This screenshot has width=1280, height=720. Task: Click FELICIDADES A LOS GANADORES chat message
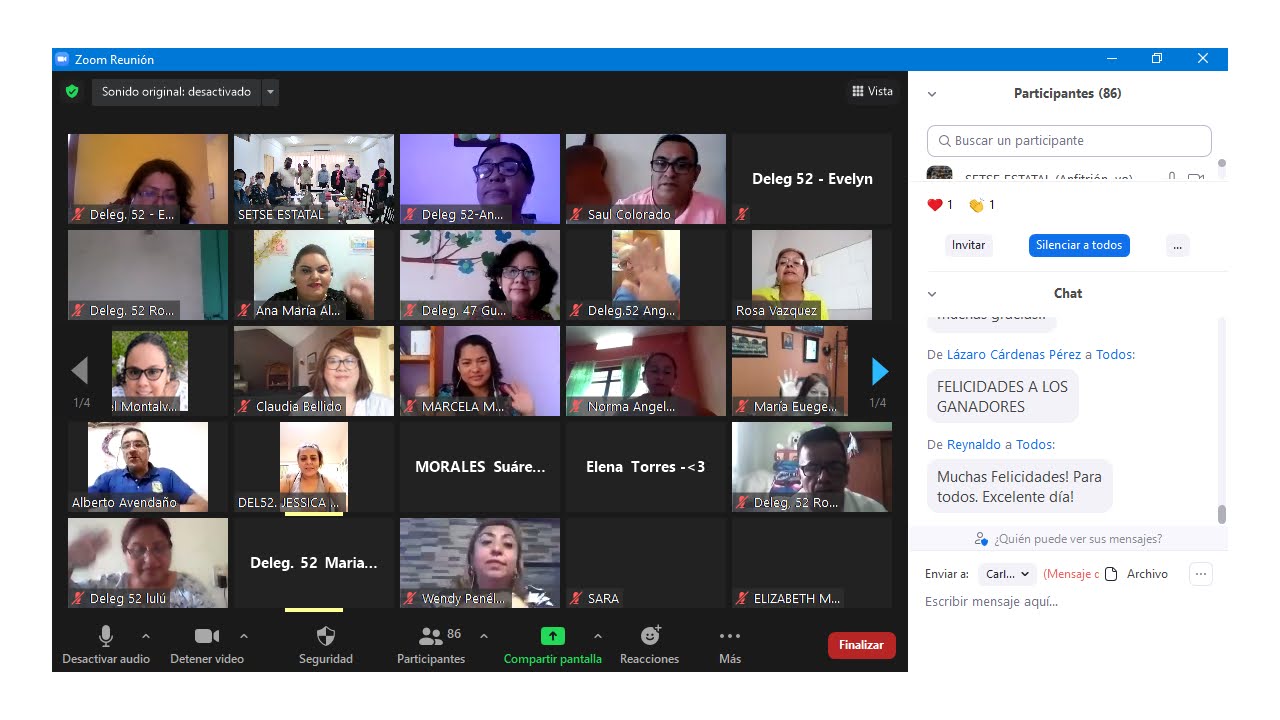(x=1002, y=397)
